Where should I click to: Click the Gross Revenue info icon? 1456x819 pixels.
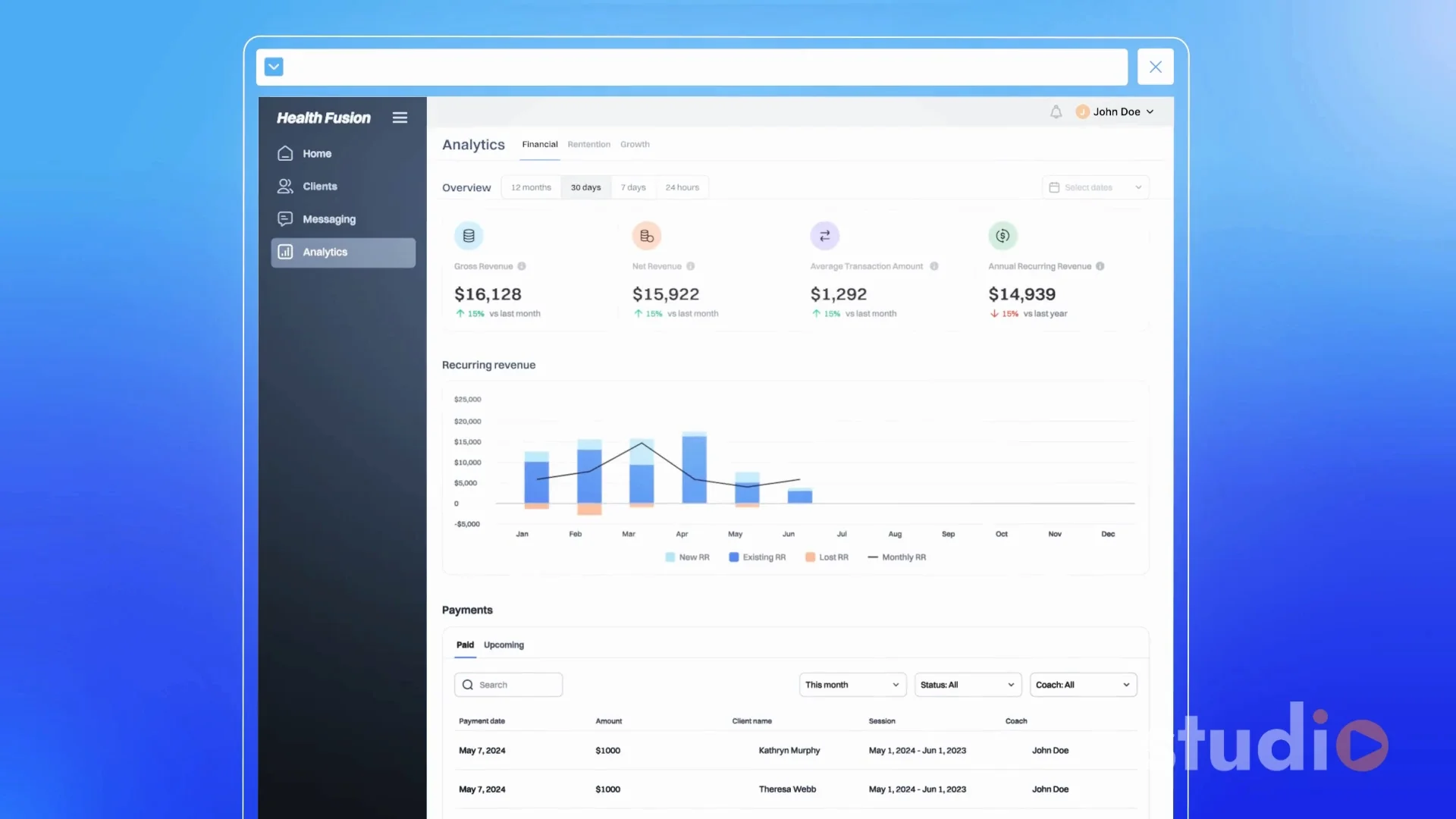click(x=522, y=266)
